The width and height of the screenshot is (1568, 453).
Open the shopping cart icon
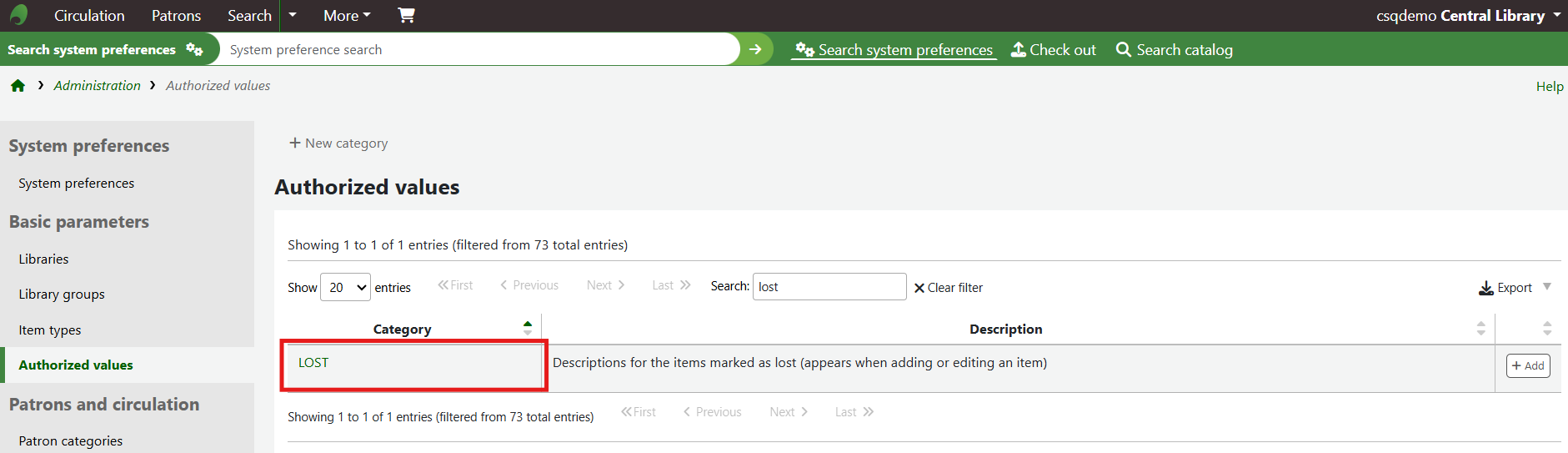(x=406, y=15)
